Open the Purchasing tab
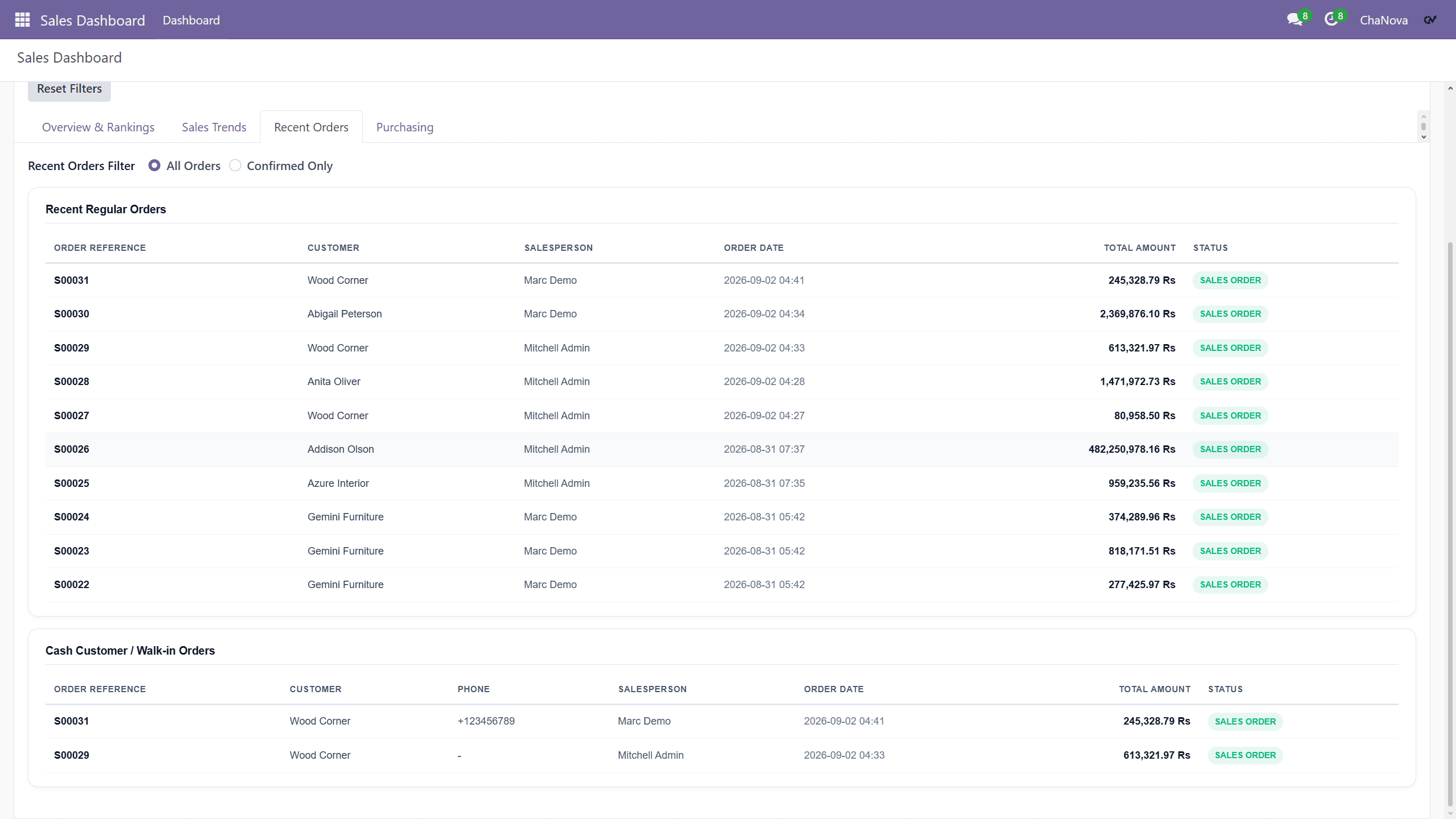The width and height of the screenshot is (1456, 819). pos(404,127)
